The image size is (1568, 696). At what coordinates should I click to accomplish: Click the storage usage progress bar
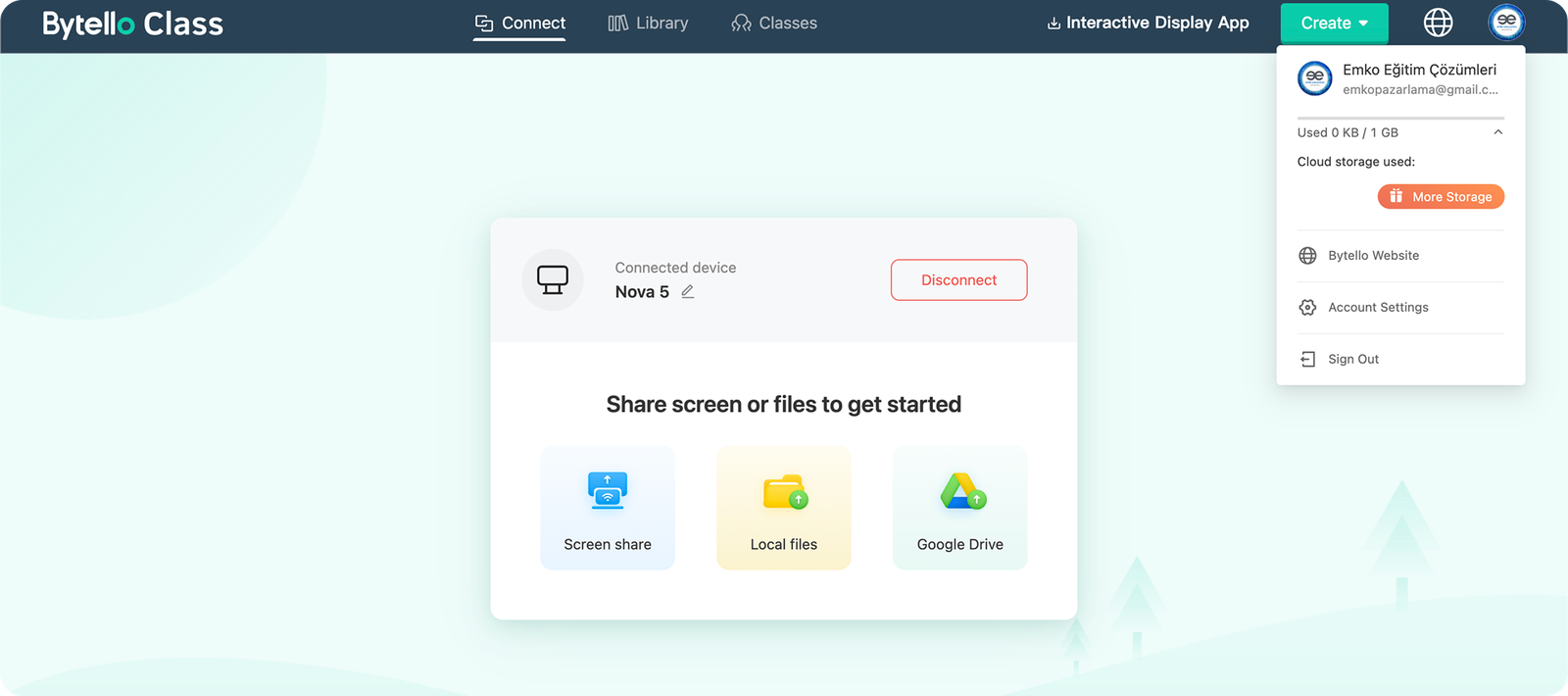coord(1399,118)
